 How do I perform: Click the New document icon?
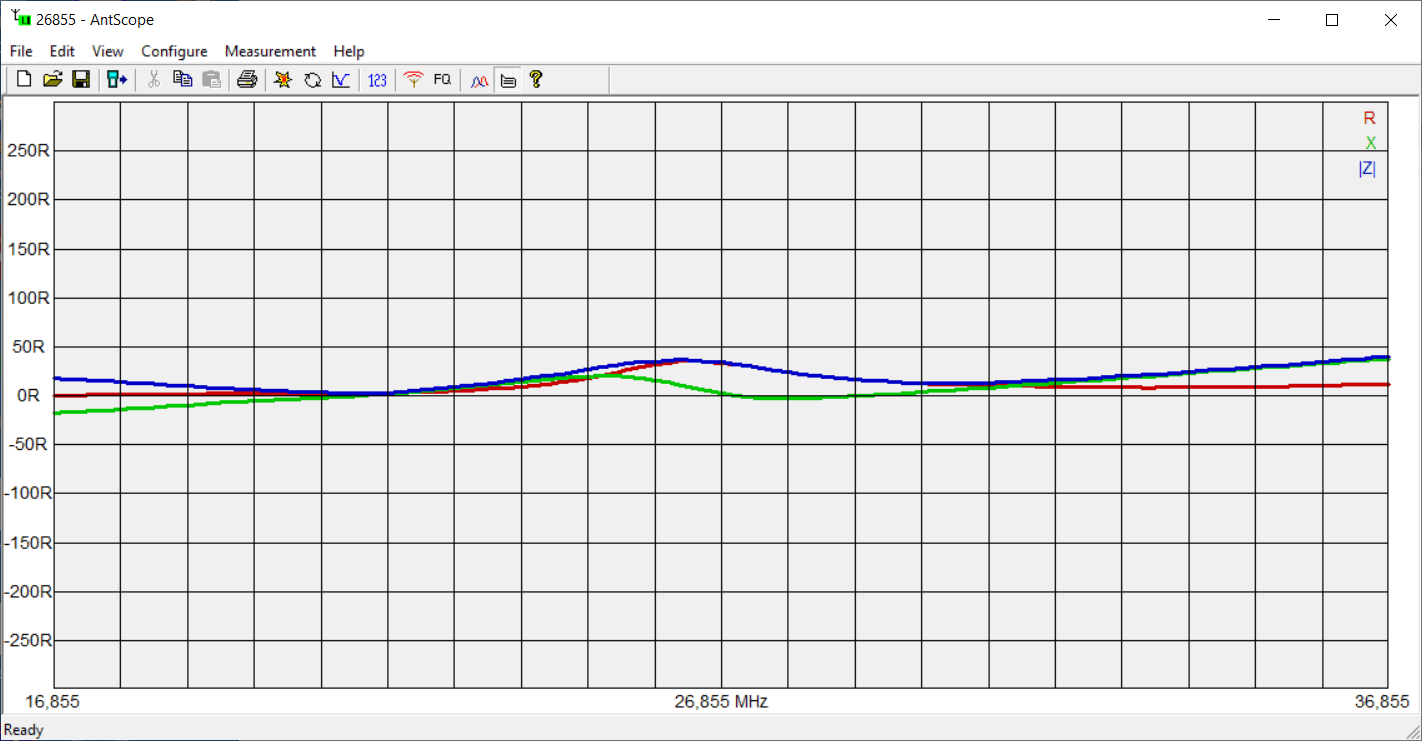(x=24, y=80)
